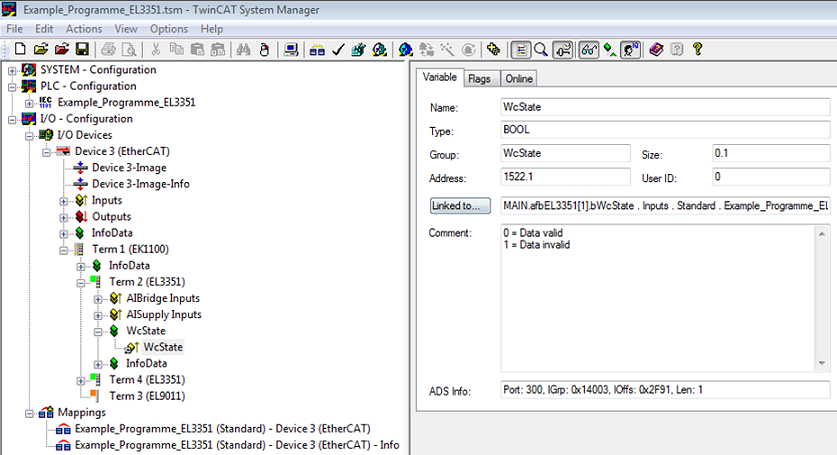Select the Variable tab
837x455 pixels.
pos(440,77)
